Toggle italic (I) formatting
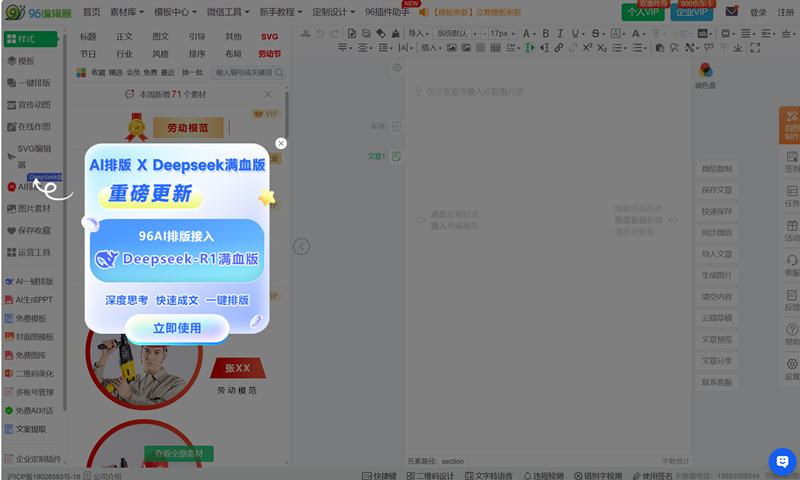This screenshot has height=480, width=800. coord(560,34)
